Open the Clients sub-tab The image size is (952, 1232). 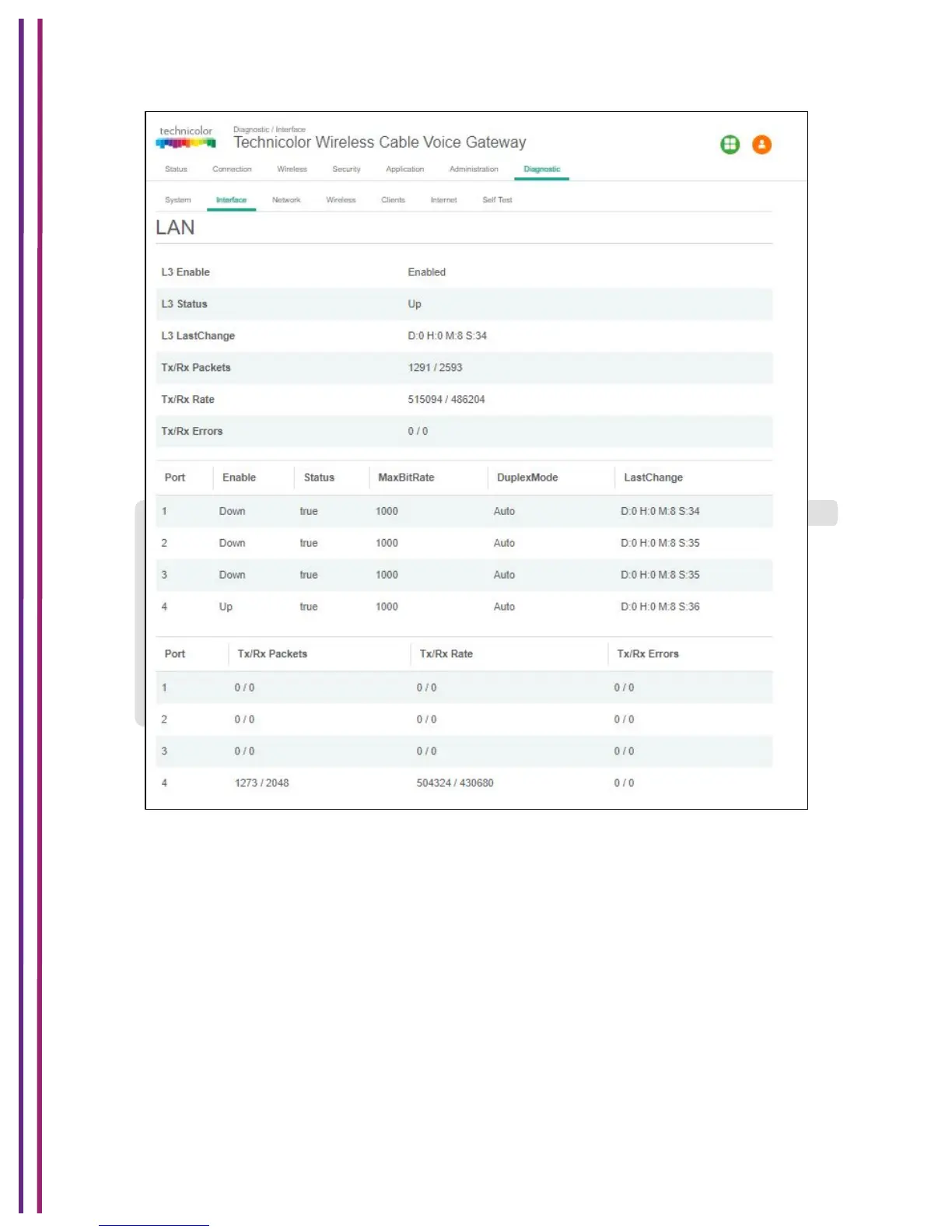393,200
